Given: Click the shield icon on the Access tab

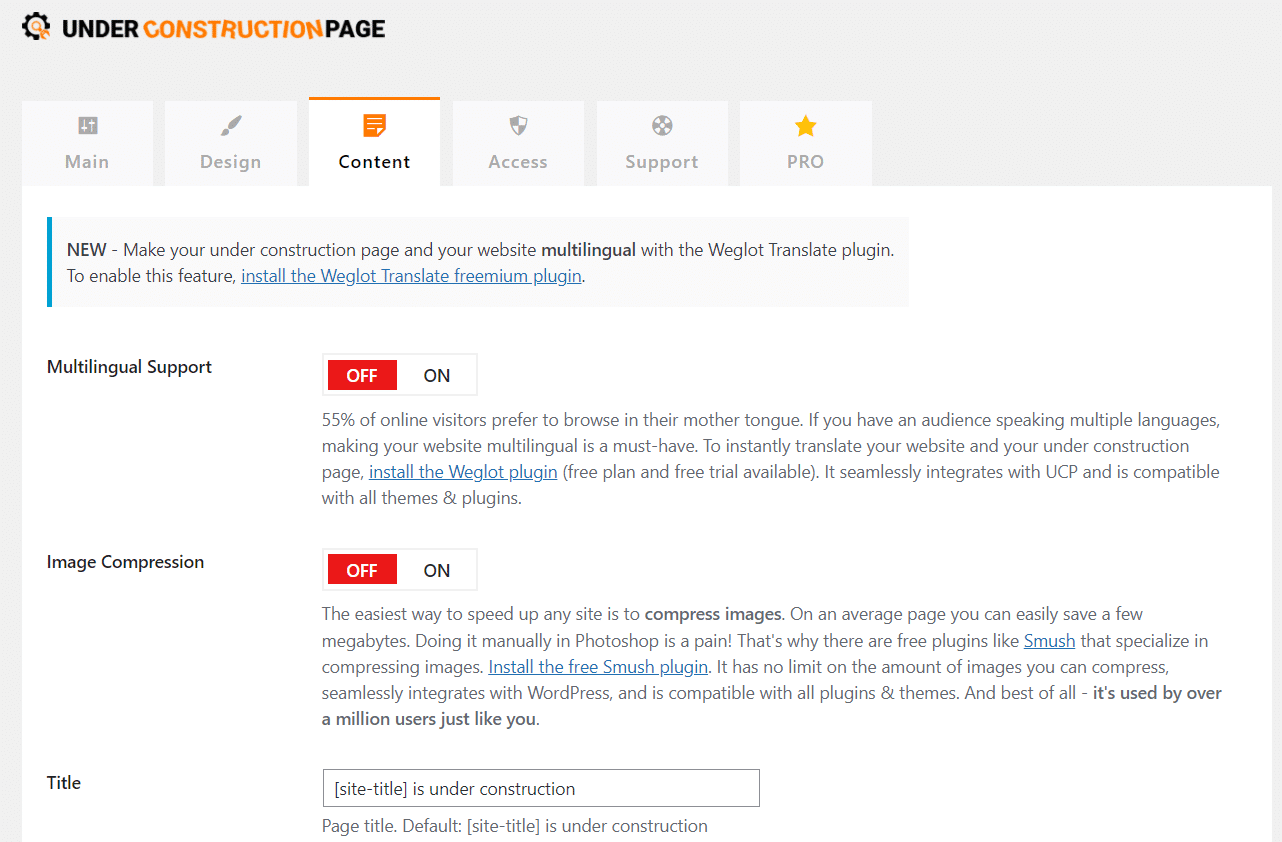Looking at the screenshot, I should click(x=518, y=125).
